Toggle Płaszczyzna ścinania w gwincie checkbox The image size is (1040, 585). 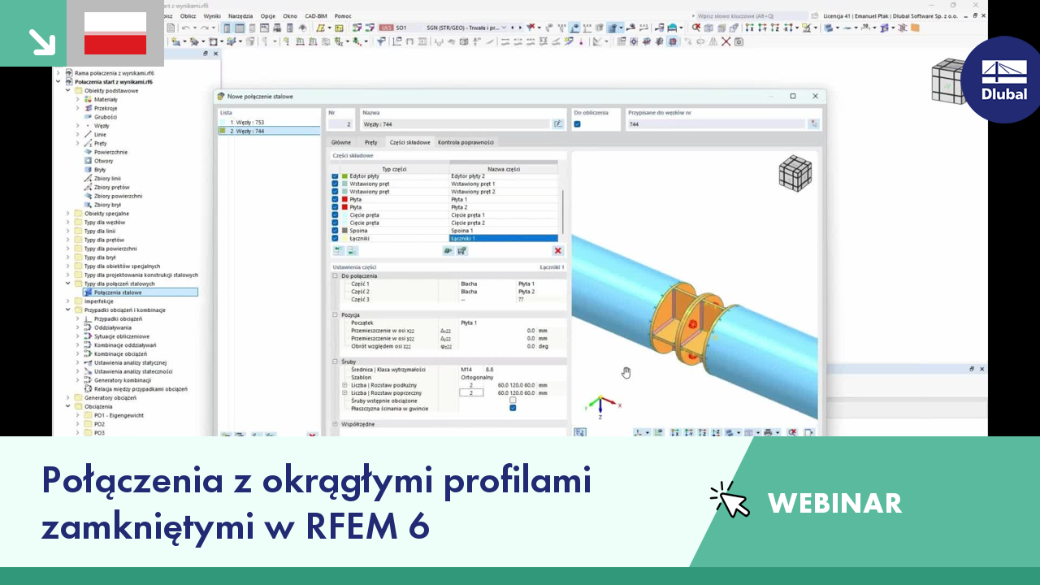point(513,408)
